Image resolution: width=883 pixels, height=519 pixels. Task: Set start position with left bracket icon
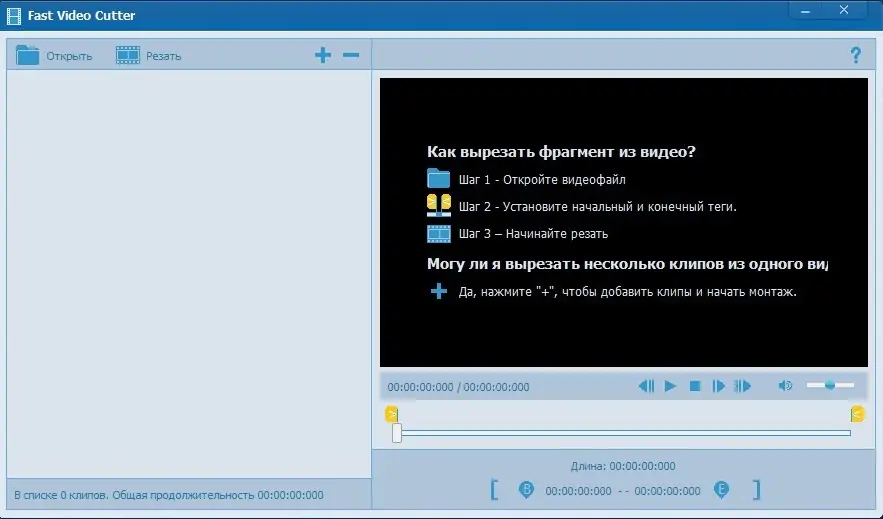tap(494, 490)
